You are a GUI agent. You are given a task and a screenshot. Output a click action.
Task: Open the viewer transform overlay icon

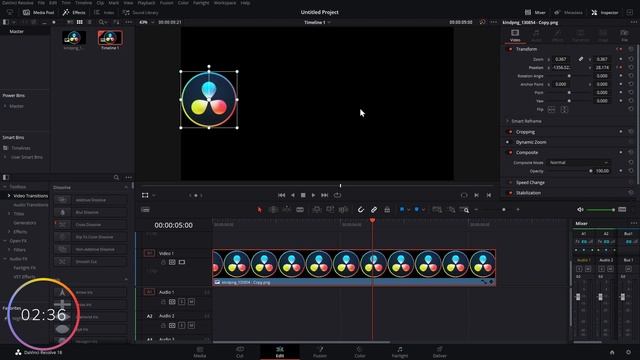coord(145,195)
